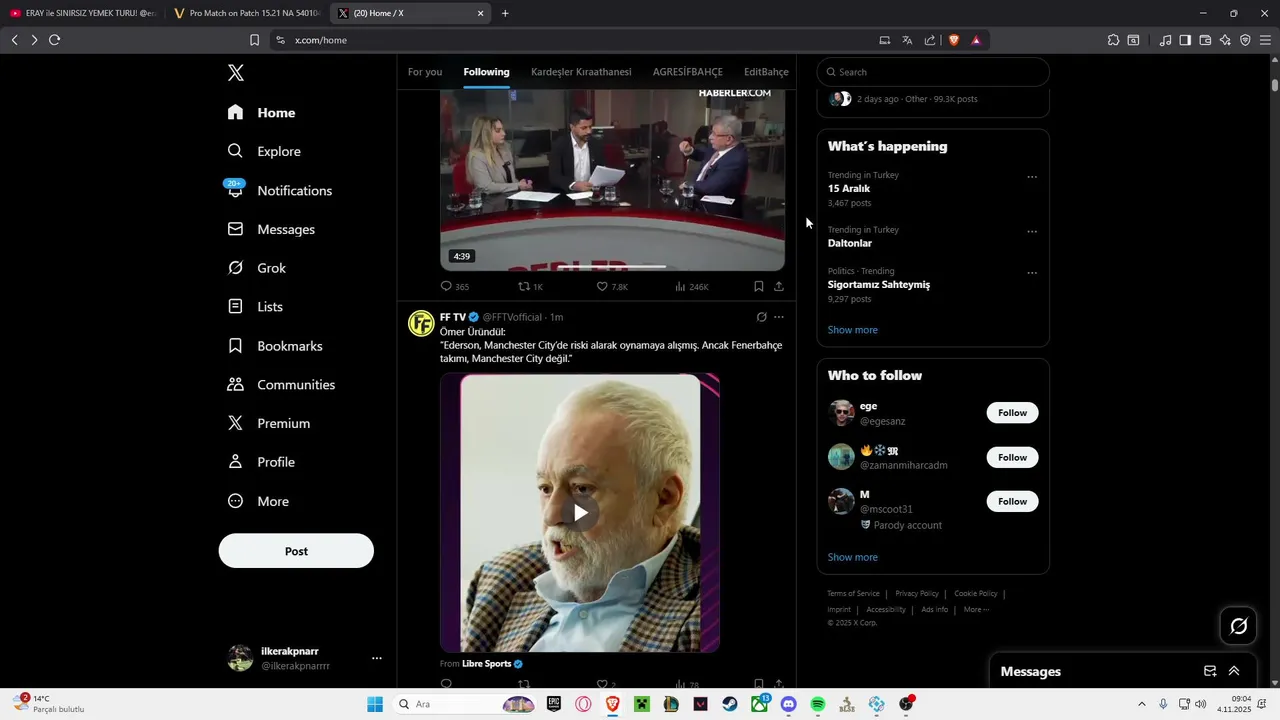Open more options for Sigortamız Sahteymiş trend
Screen dimensions: 1280x720
1032,273
